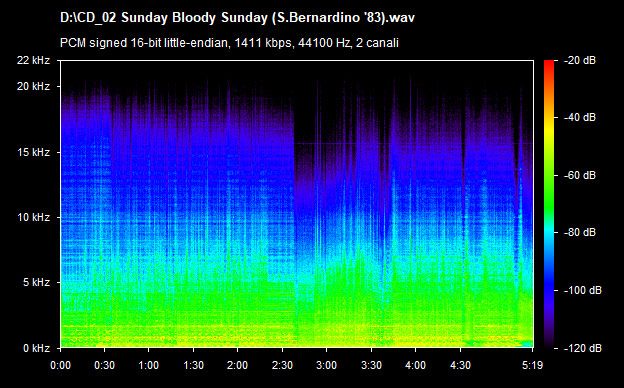Click the -120 dB scale label
624x388 pixels.
click(x=582, y=348)
